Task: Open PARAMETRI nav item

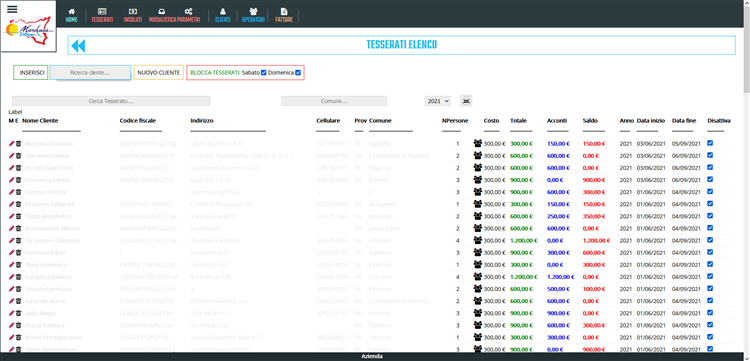Action: click(188, 15)
